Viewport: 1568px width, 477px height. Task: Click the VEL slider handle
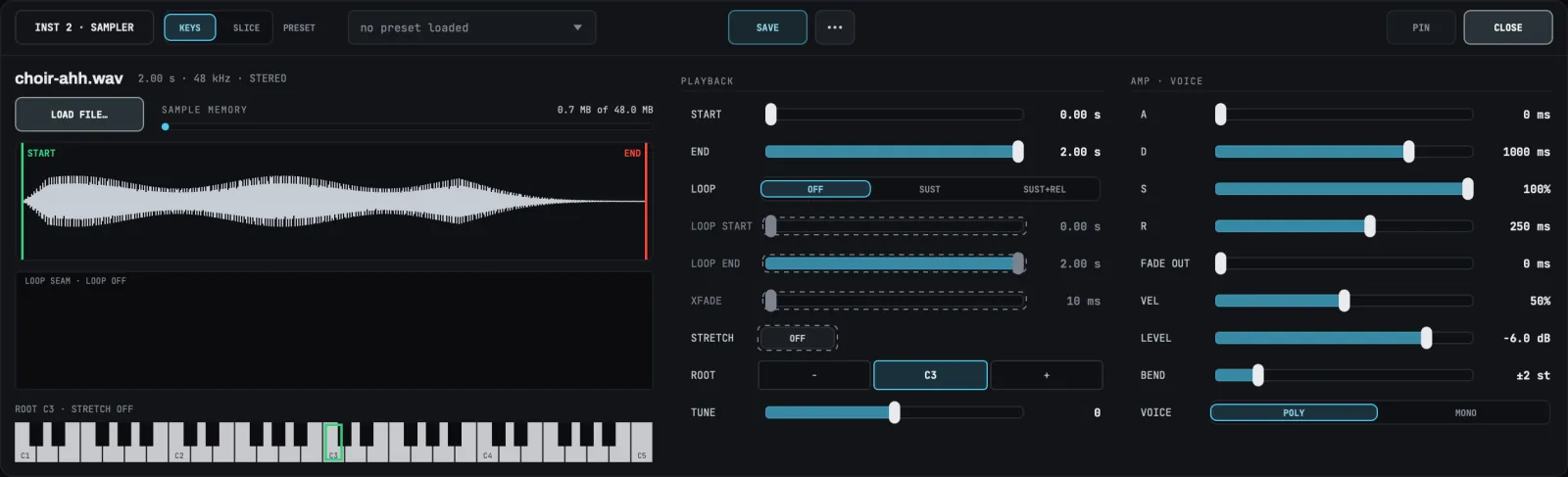click(x=1345, y=301)
